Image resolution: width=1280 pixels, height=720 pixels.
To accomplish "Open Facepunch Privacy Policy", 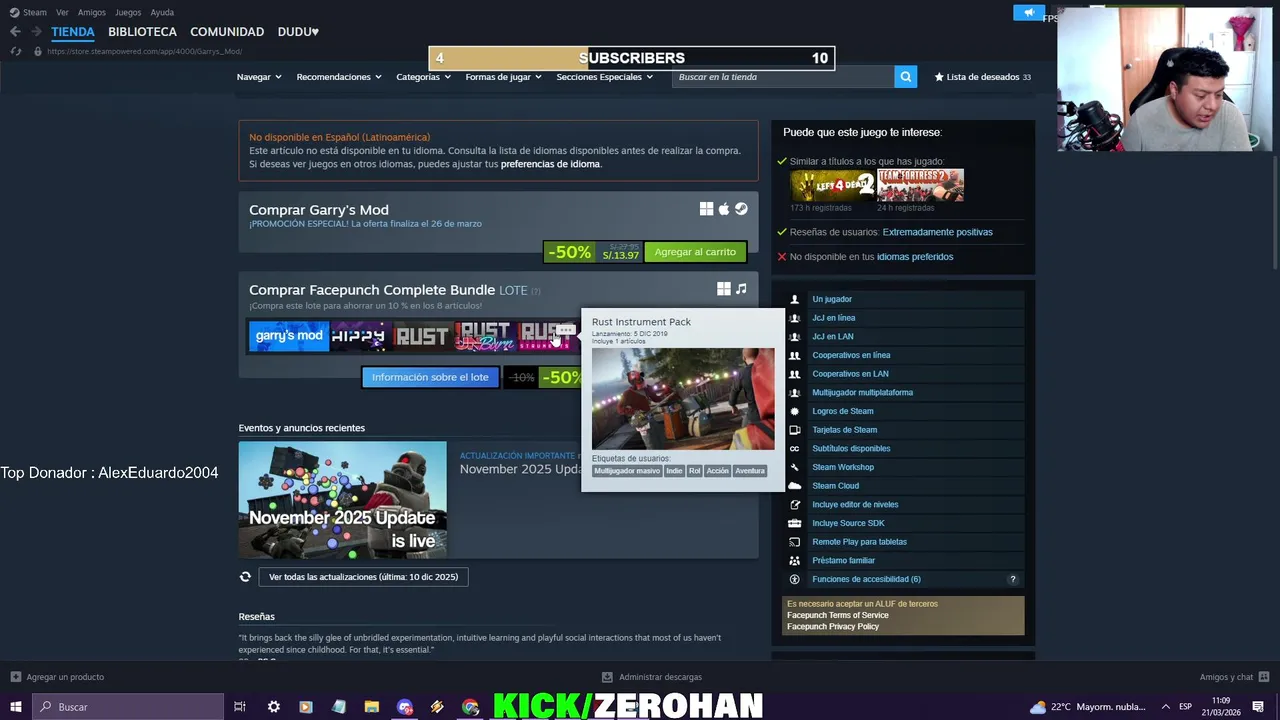I will pos(833,627).
